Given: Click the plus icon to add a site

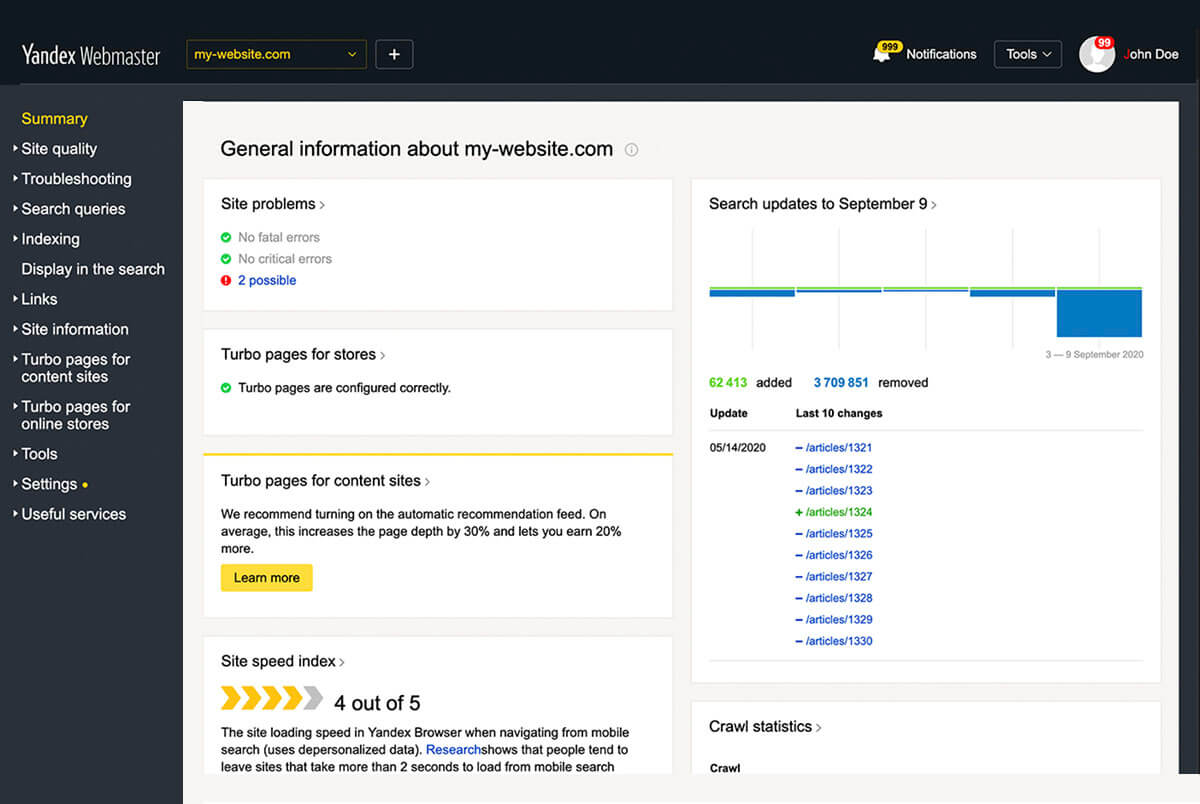Looking at the screenshot, I should [x=394, y=54].
